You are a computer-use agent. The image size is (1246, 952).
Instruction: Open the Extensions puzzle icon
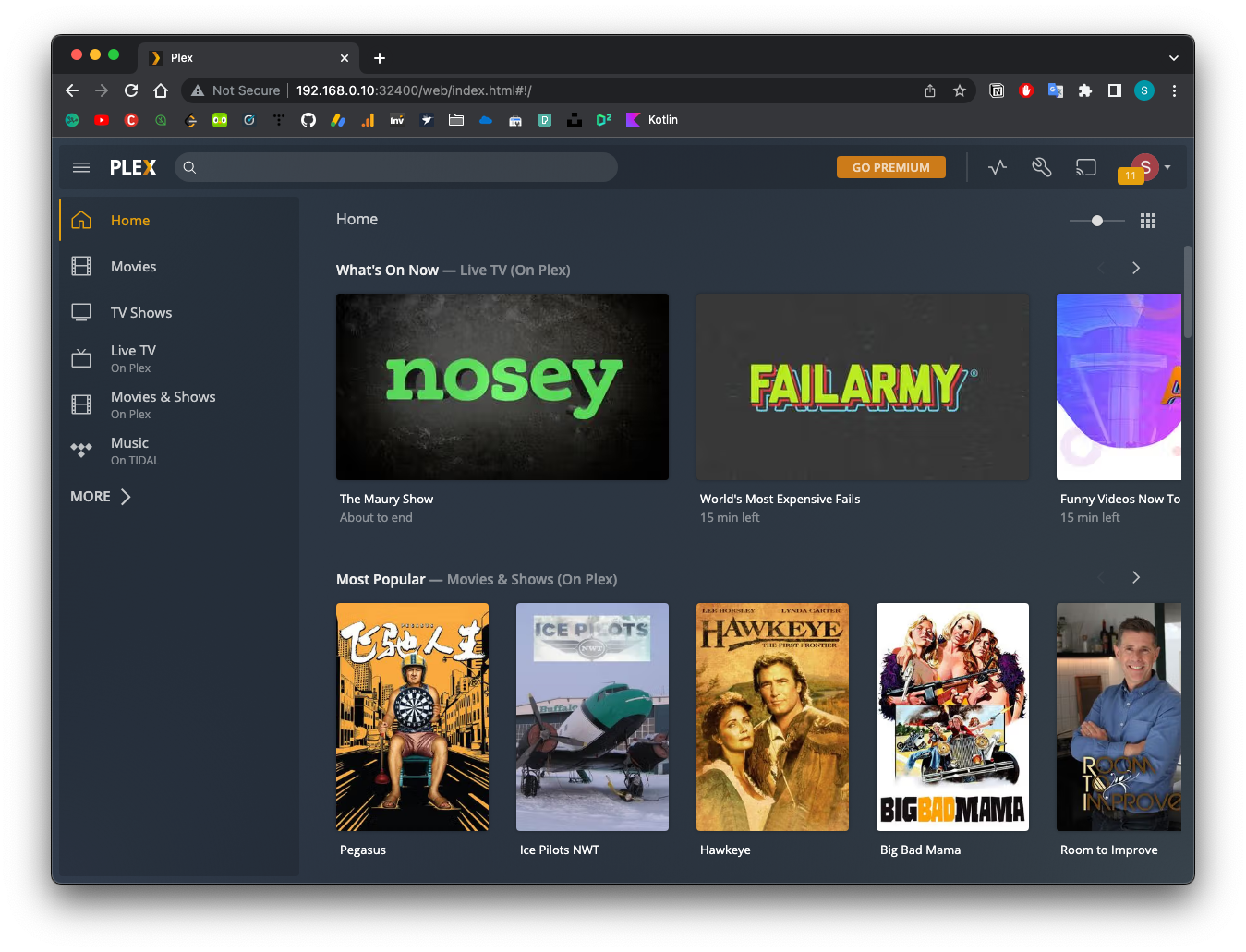(1085, 90)
